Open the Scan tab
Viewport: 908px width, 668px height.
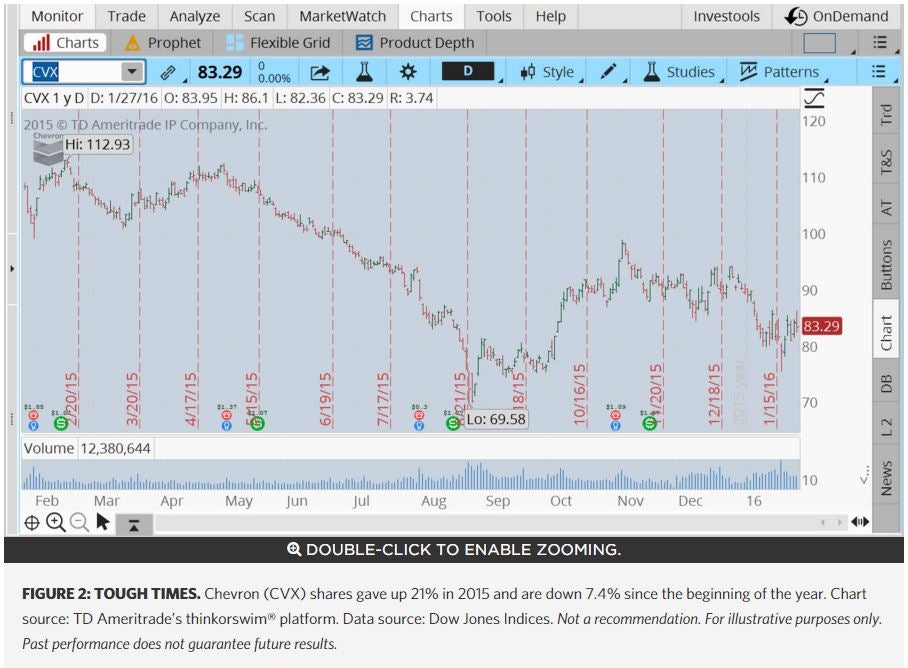[x=259, y=16]
